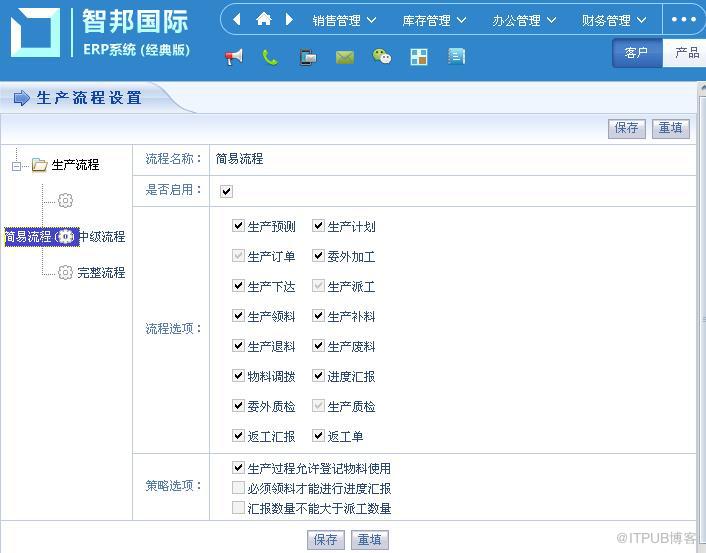This screenshot has width=706, height=553.
Task: Toggle the 是否启用 checkbox
Action: (226, 191)
